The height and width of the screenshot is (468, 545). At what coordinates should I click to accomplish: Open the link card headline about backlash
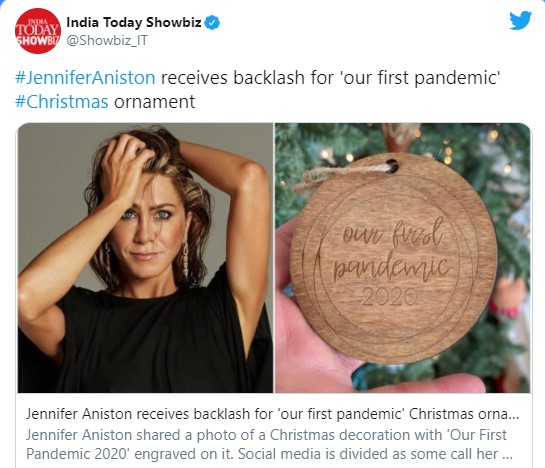point(272,414)
